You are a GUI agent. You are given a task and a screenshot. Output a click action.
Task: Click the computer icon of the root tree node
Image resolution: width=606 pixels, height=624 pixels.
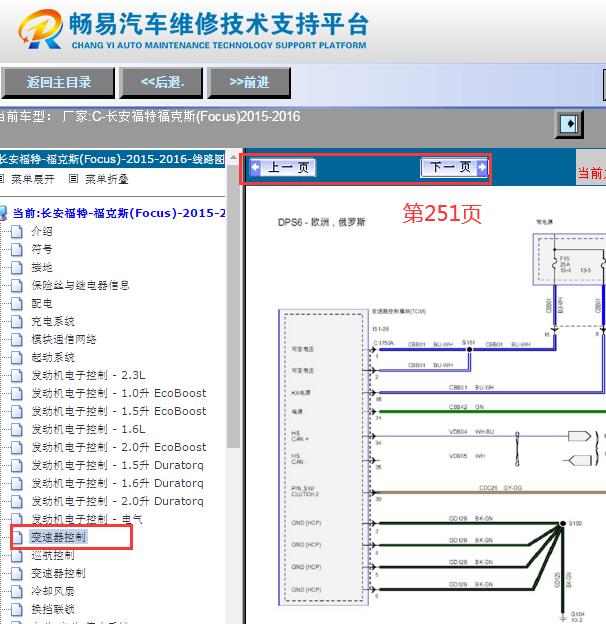[3, 213]
